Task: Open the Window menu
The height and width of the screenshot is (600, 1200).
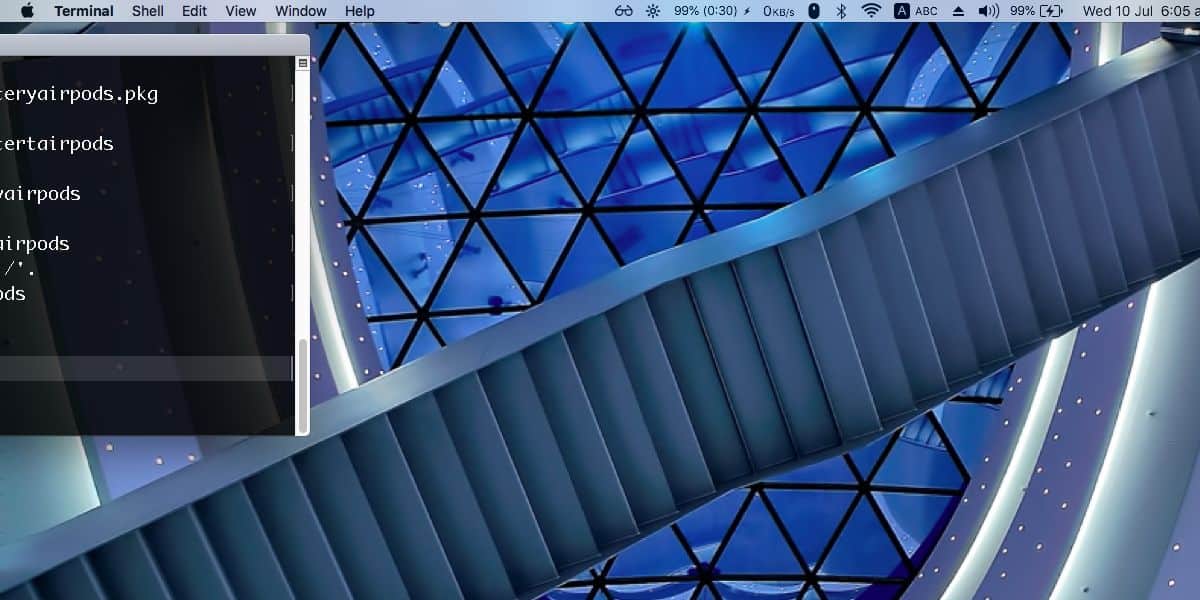Action: 301,11
